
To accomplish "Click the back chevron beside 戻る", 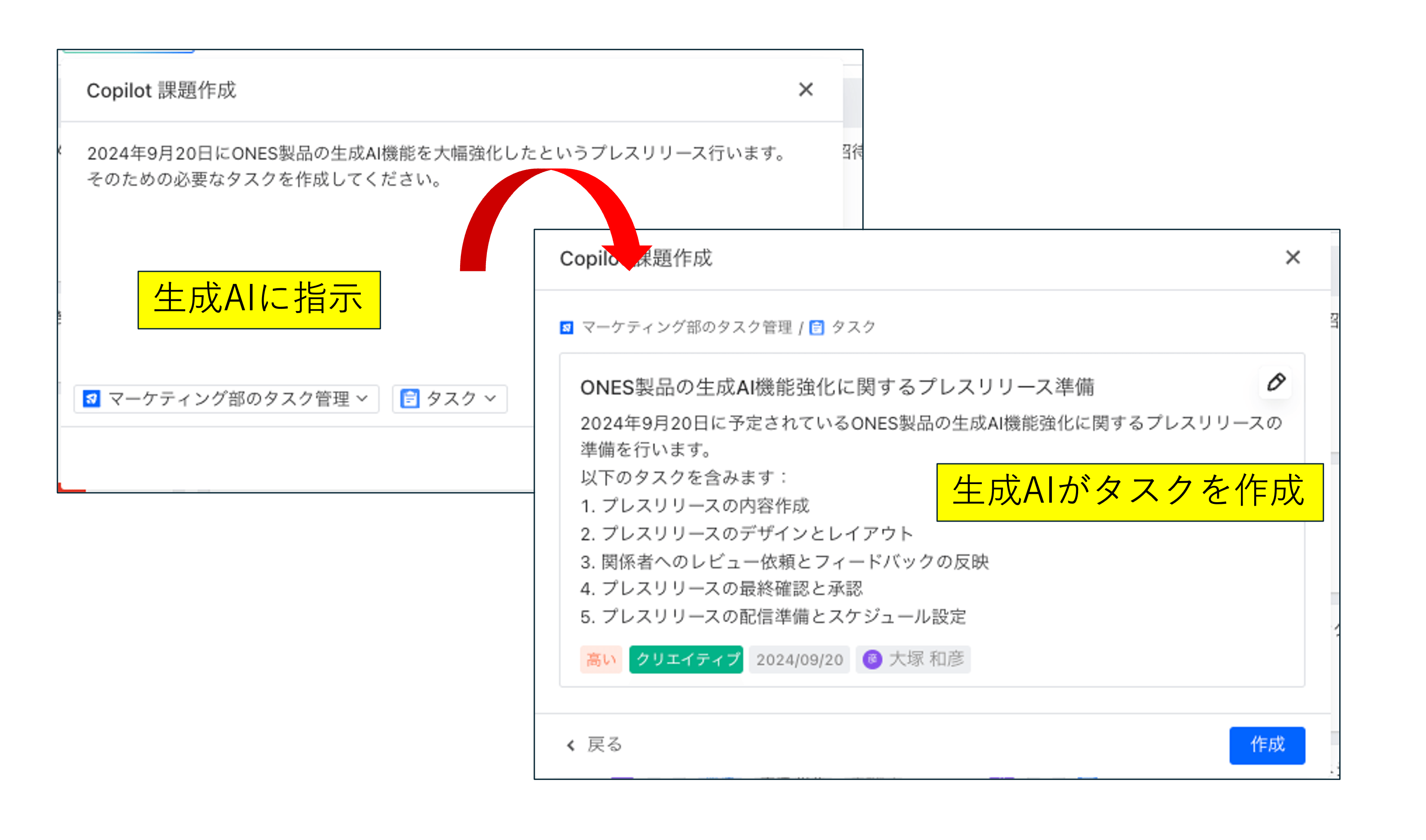I will click(570, 746).
